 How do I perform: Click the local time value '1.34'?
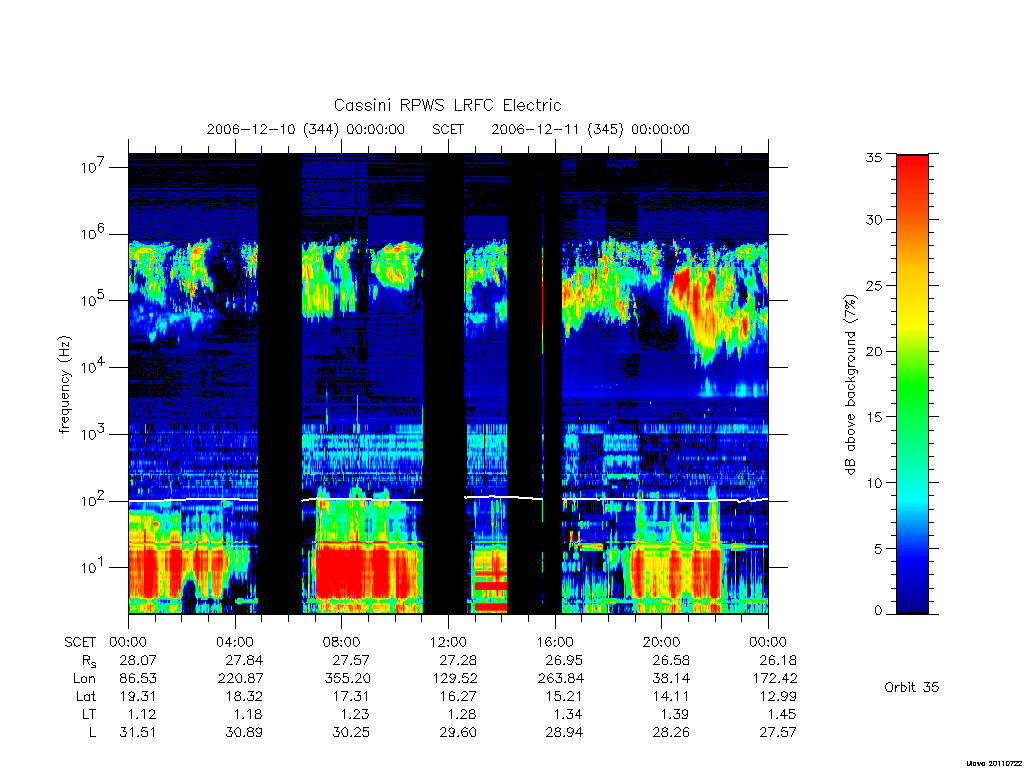pos(569,714)
